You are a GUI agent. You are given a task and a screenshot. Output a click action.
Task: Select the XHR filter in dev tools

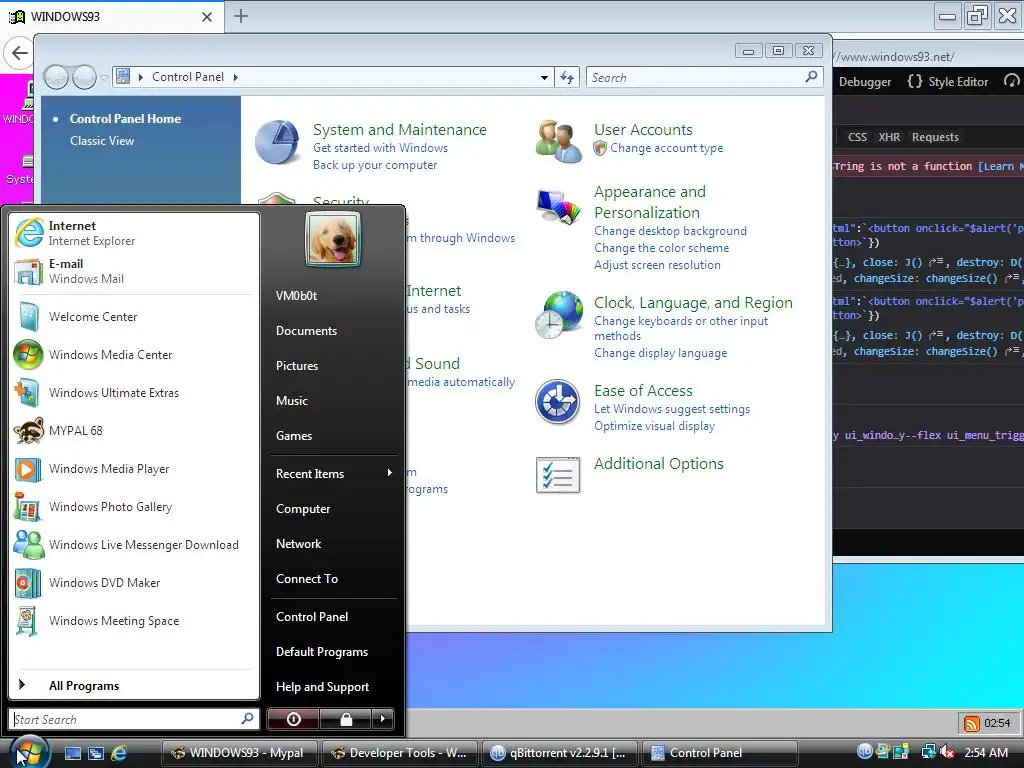889,137
